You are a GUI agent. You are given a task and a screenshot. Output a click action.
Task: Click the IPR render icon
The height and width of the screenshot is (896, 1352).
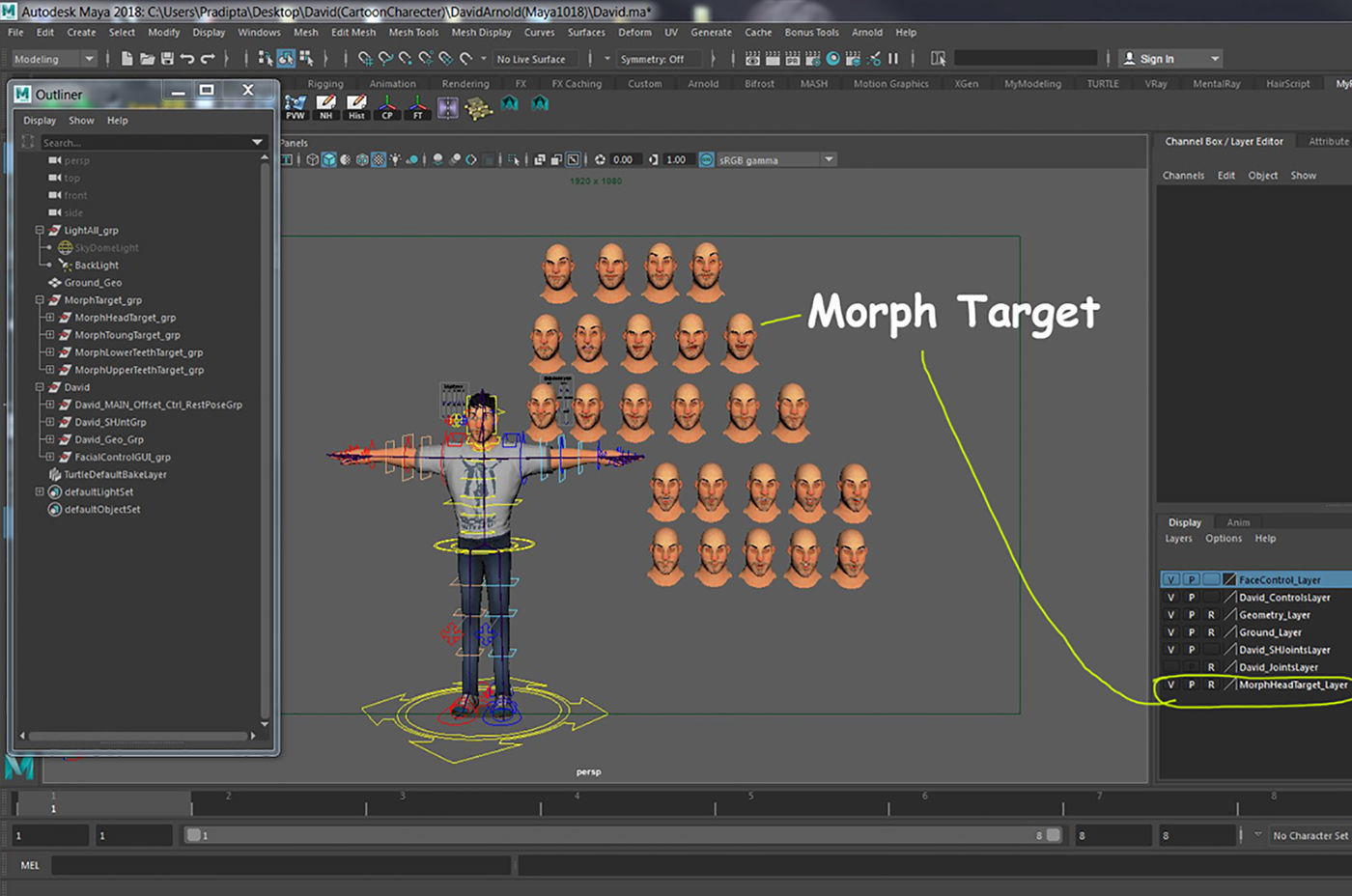(x=793, y=59)
